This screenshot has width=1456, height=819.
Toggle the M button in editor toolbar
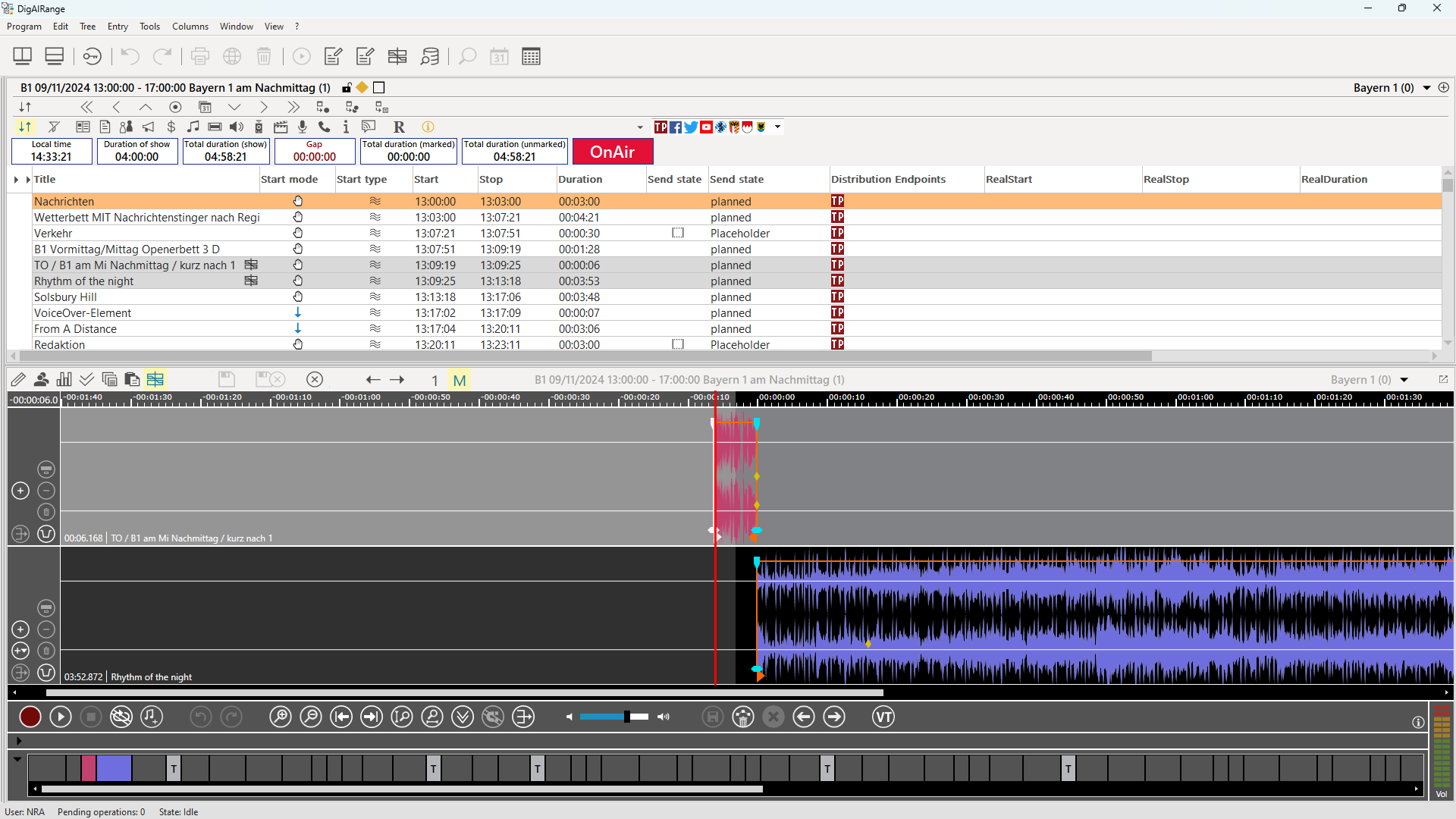(x=460, y=380)
